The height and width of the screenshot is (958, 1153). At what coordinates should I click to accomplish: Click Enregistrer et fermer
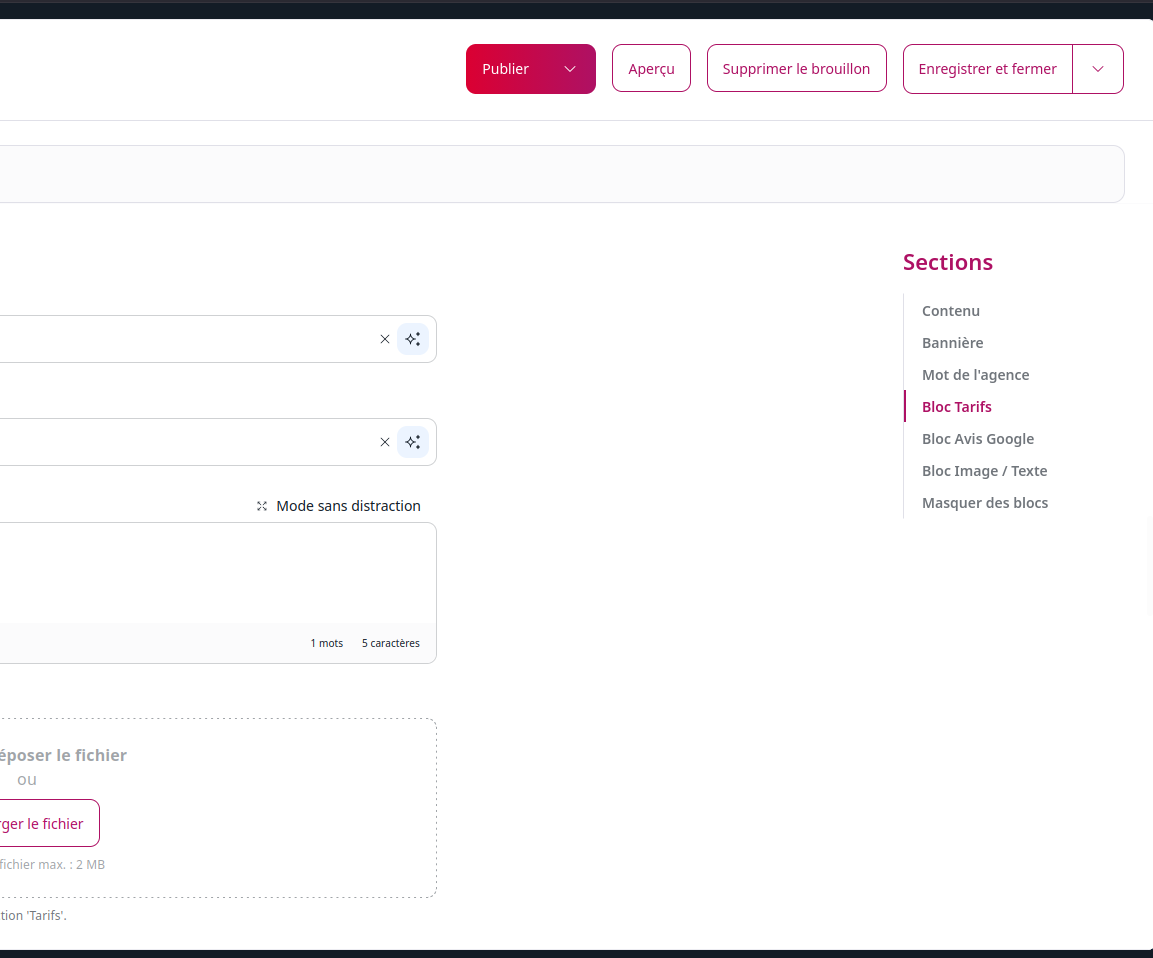tap(988, 69)
